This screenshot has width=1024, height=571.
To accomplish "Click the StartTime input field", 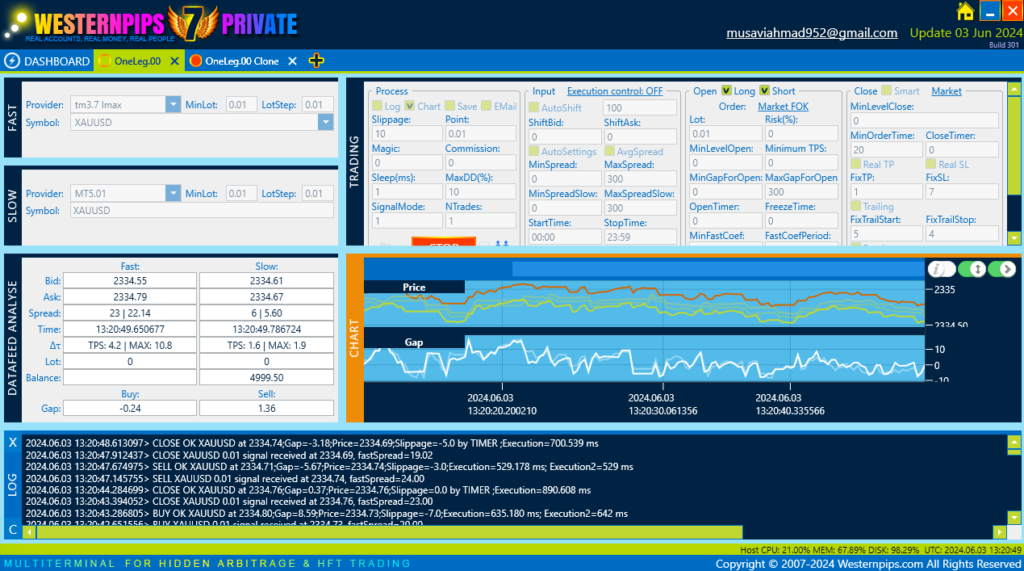I will pos(564,237).
